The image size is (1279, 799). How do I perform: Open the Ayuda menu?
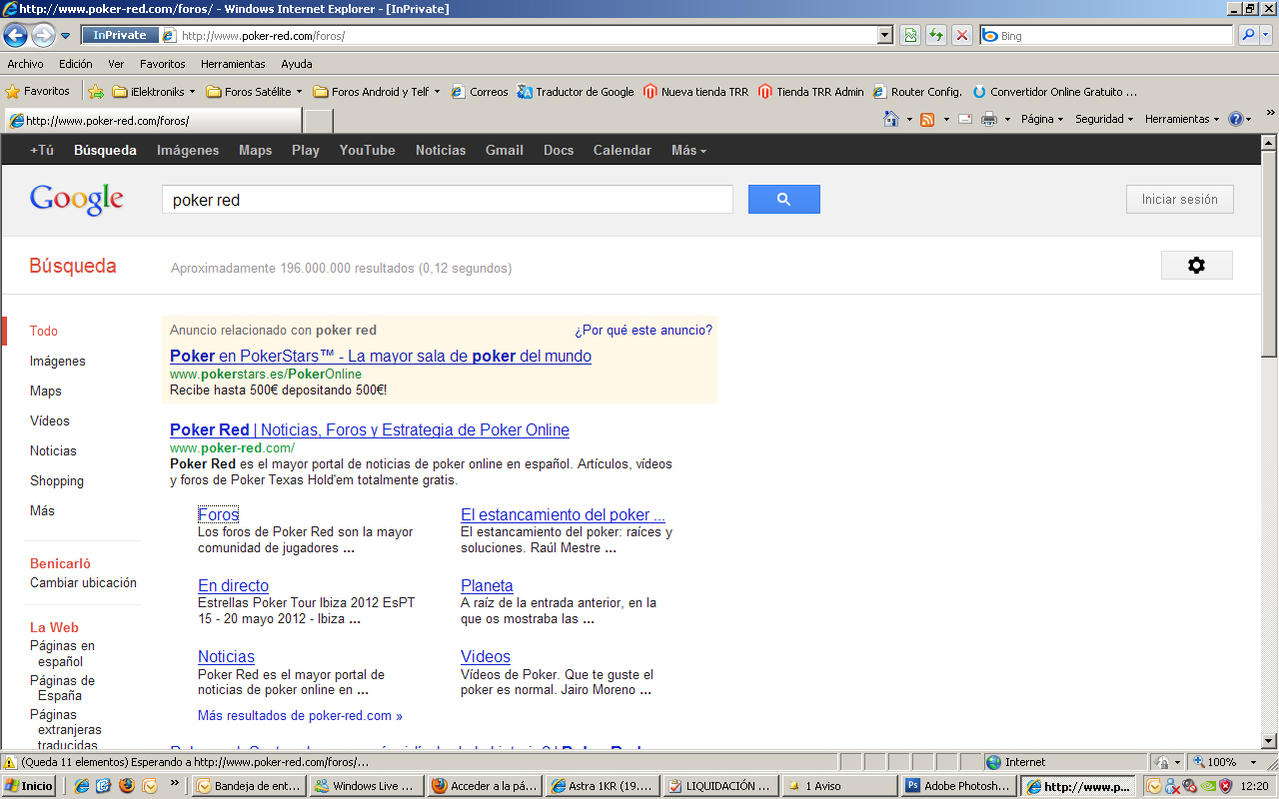[x=297, y=64]
